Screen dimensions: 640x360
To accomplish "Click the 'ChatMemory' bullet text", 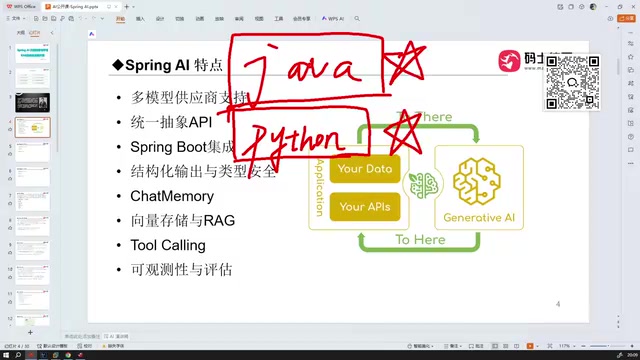I will pyautogui.click(x=172, y=196).
